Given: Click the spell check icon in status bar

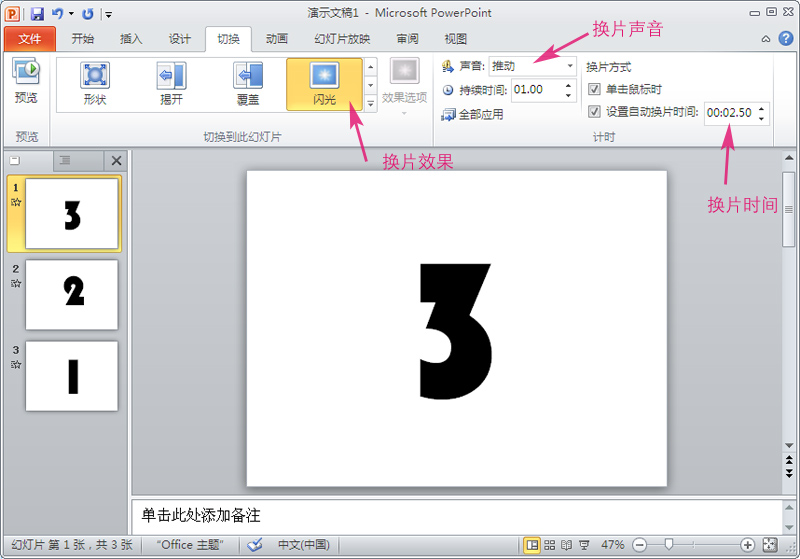Looking at the screenshot, I should pos(255,545).
